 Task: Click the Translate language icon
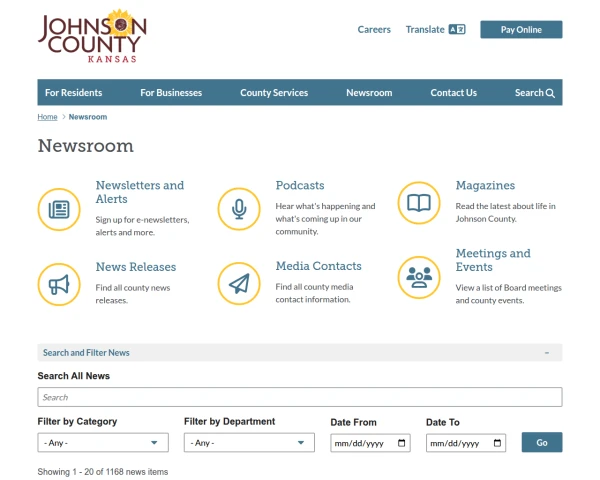coord(457,30)
